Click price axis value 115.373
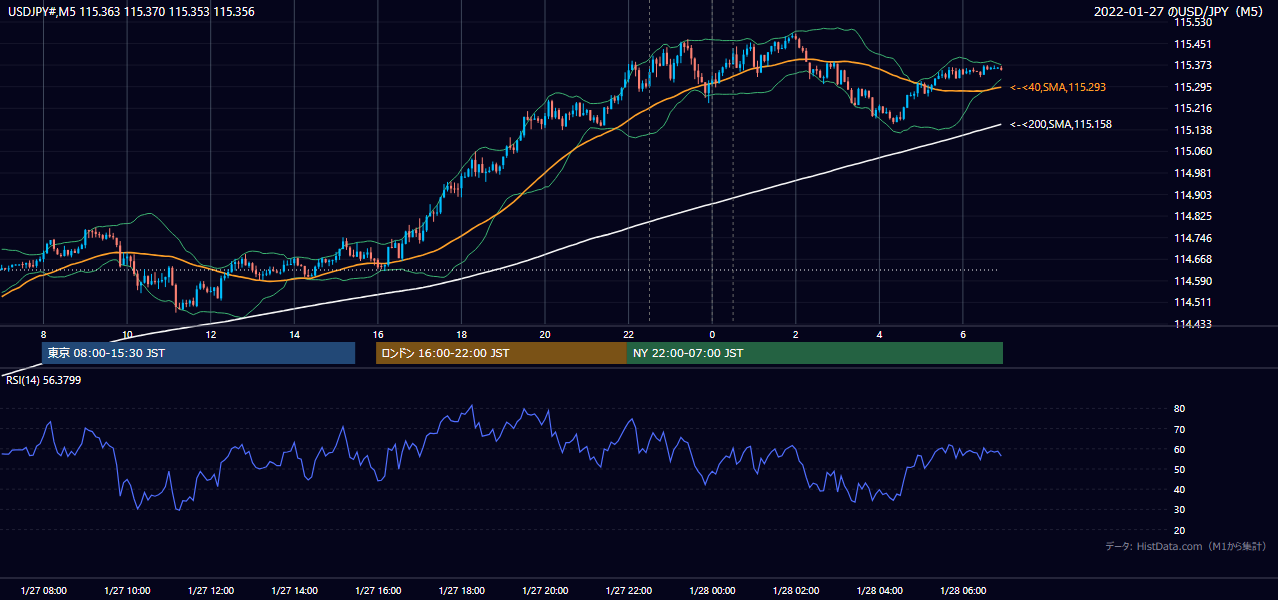This screenshot has width=1278, height=600. point(1193,65)
